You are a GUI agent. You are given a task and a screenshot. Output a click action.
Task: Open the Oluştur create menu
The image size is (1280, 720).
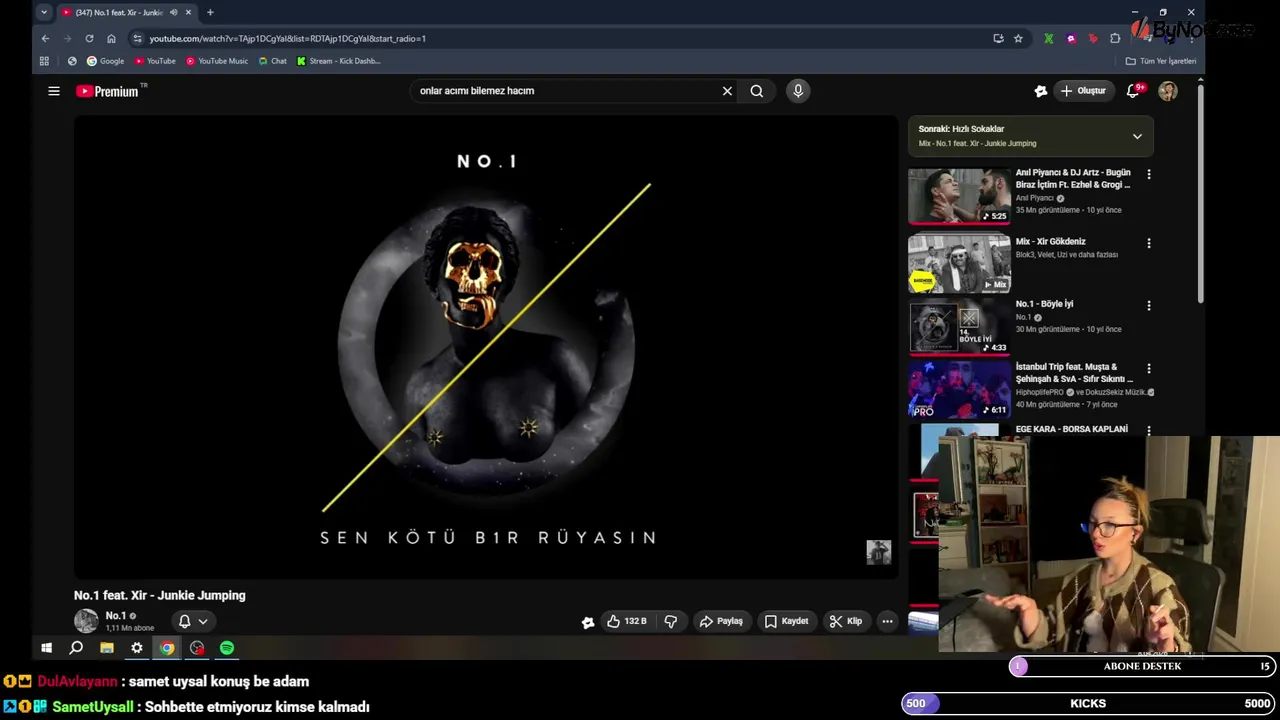(x=1084, y=91)
